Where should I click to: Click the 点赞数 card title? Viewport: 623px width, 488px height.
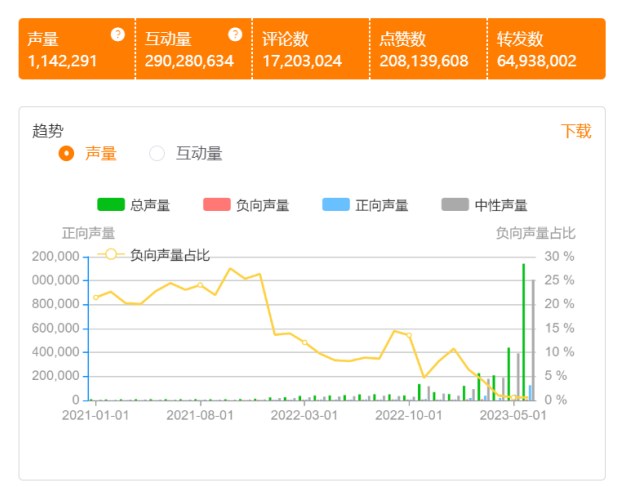click(402, 39)
